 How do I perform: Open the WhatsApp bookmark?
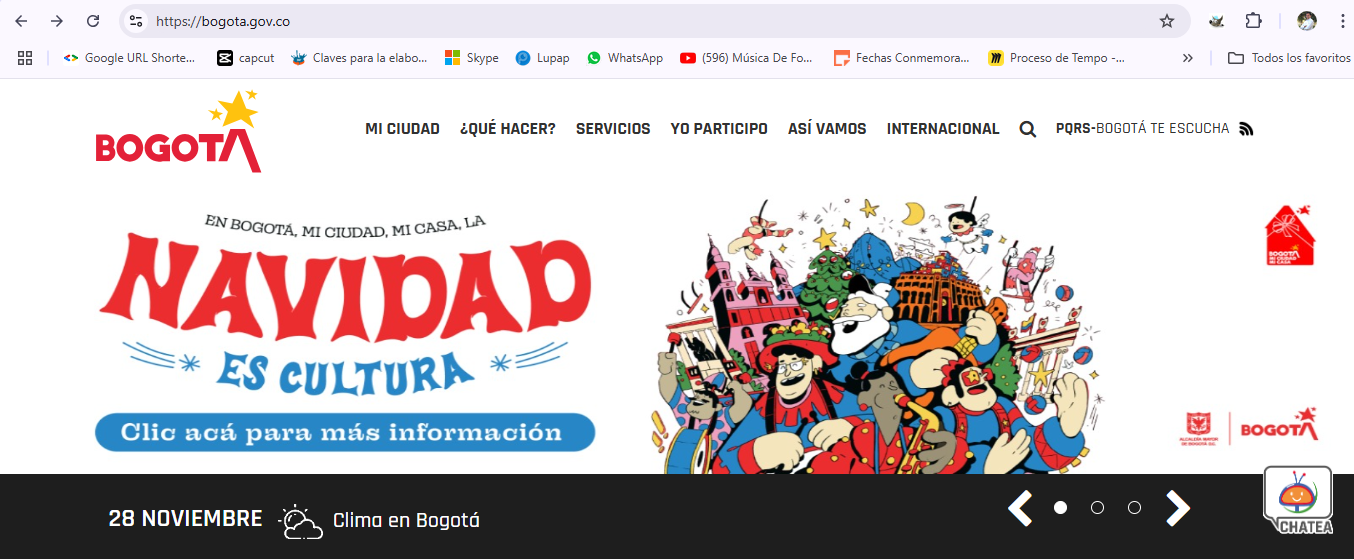tap(625, 58)
